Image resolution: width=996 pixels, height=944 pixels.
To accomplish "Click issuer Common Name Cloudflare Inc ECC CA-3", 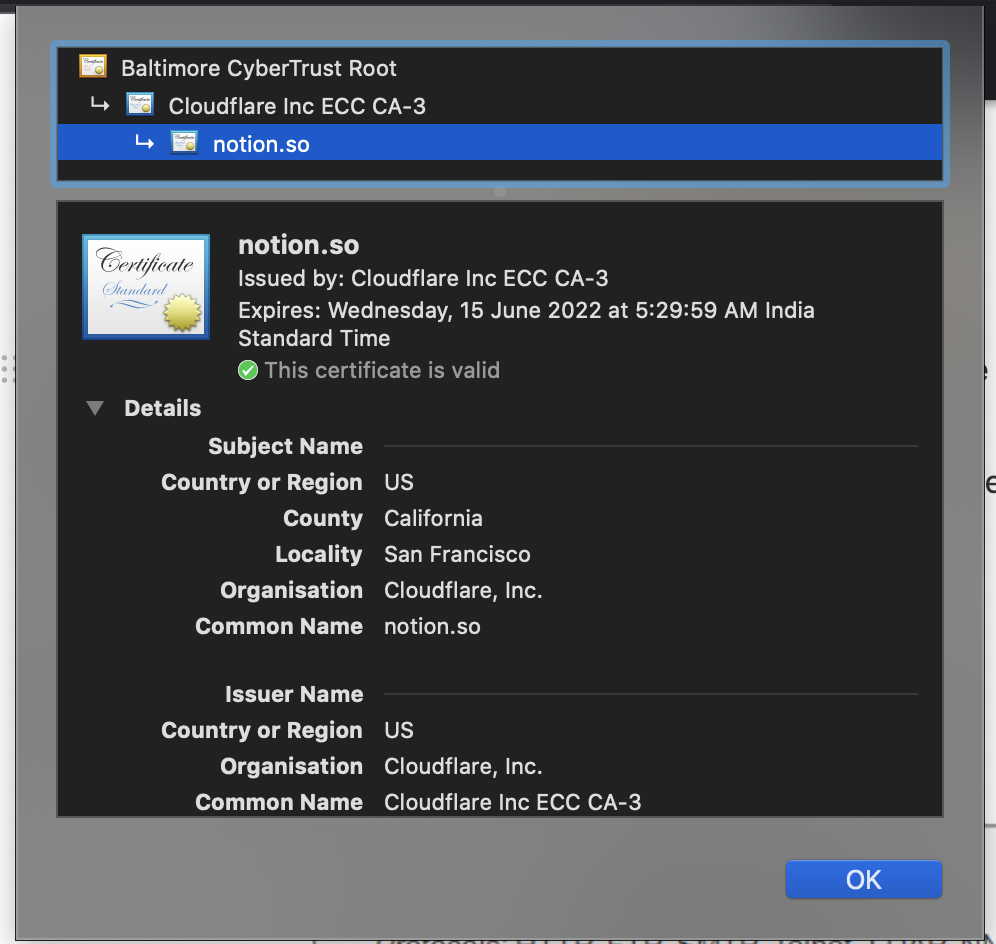I will pyautogui.click(x=513, y=802).
